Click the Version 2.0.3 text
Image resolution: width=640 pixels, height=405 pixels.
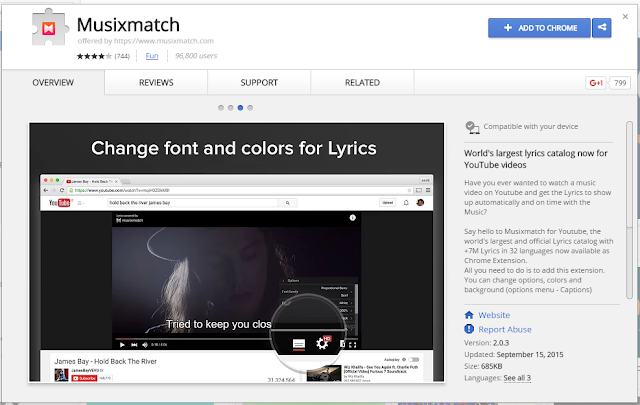(x=487, y=343)
